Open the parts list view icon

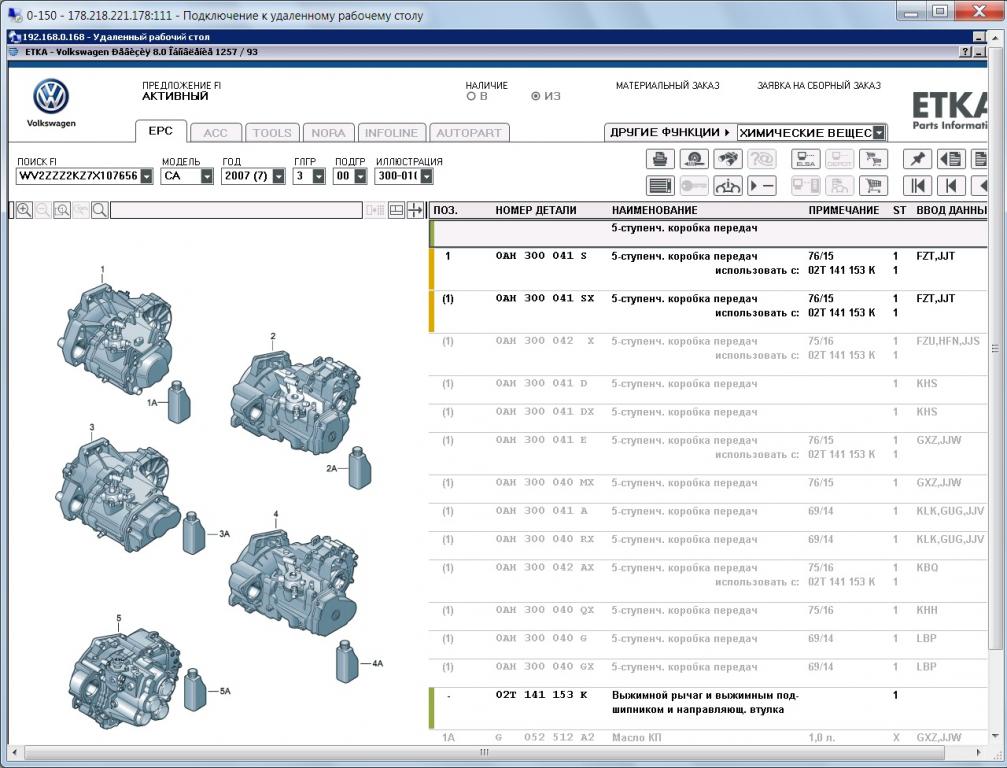(660, 186)
